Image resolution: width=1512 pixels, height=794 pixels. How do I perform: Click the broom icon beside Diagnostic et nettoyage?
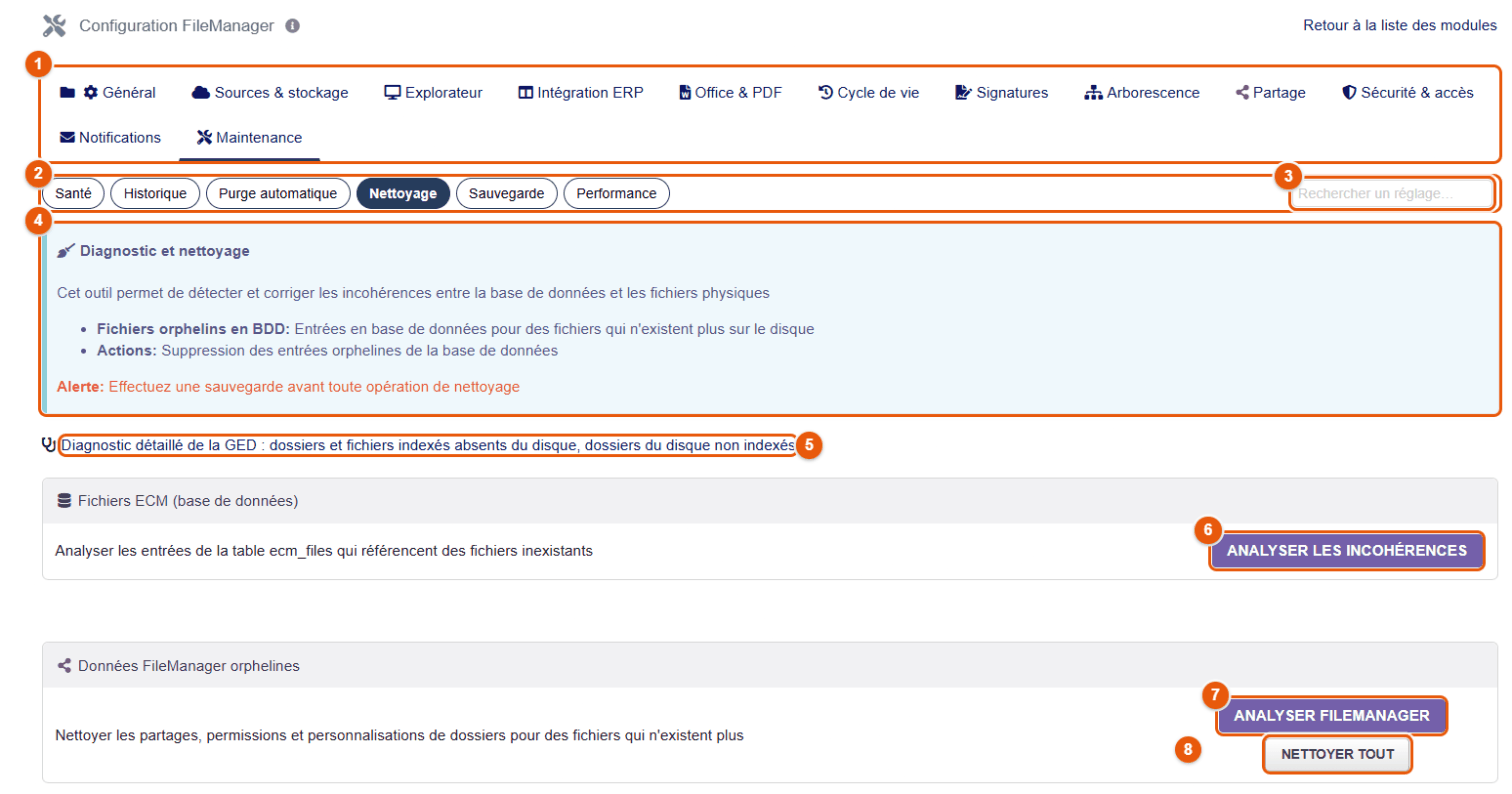pyautogui.click(x=66, y=250)
